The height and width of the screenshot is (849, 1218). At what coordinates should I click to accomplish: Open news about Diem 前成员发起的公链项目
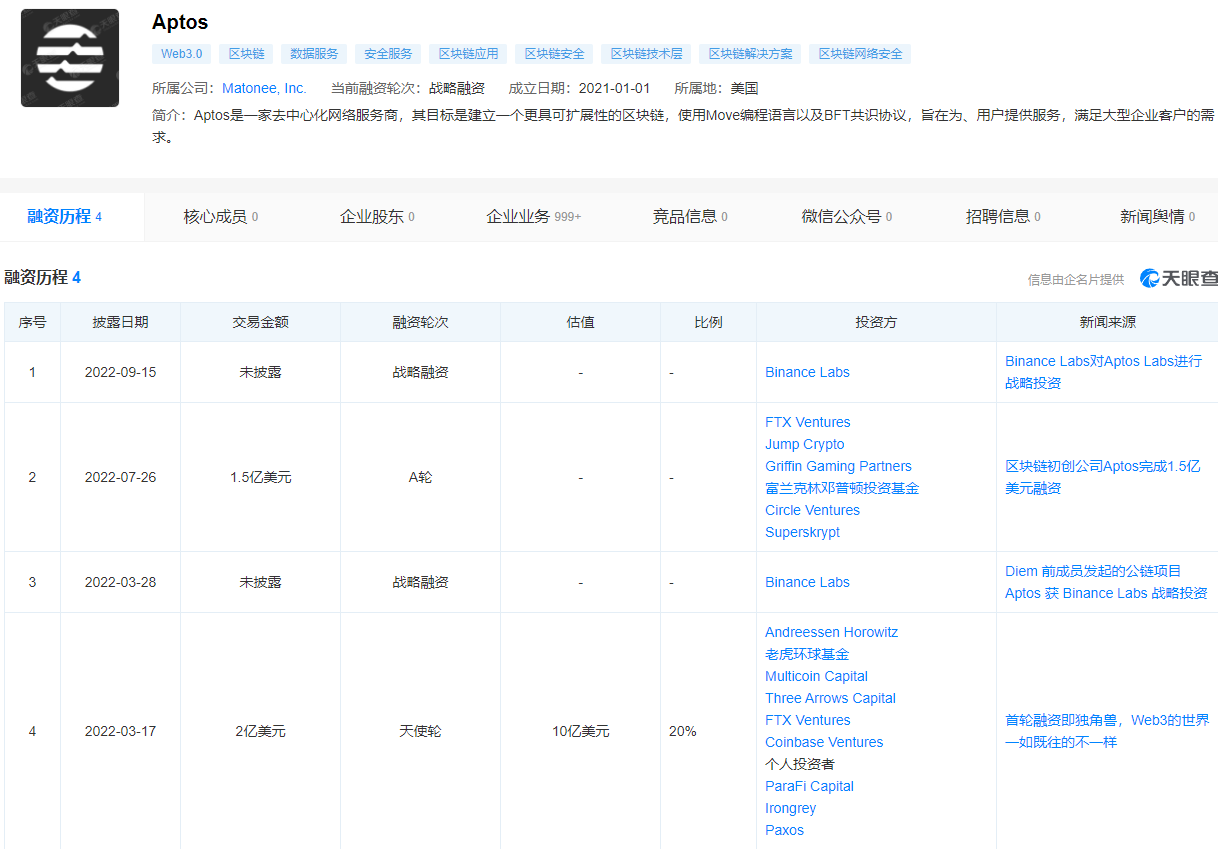pos(1106,582)
